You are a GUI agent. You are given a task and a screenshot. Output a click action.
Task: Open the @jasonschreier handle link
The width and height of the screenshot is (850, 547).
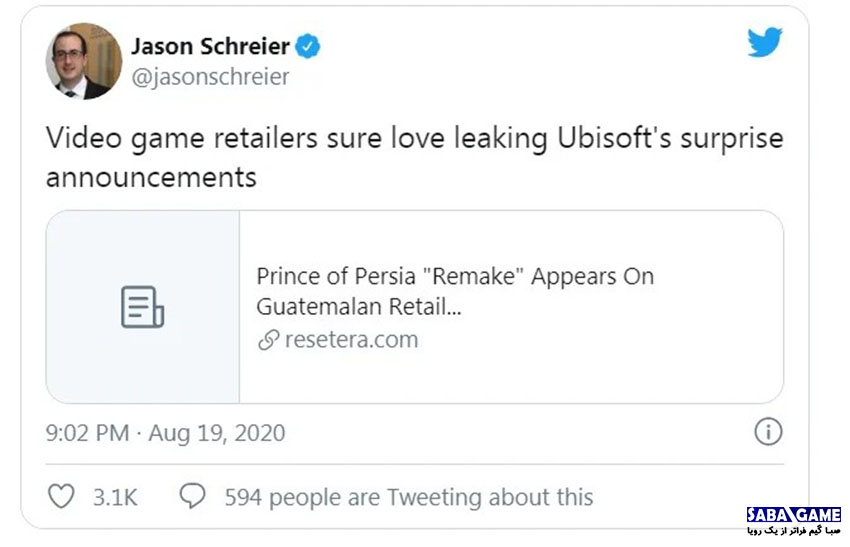click(210, 76)
